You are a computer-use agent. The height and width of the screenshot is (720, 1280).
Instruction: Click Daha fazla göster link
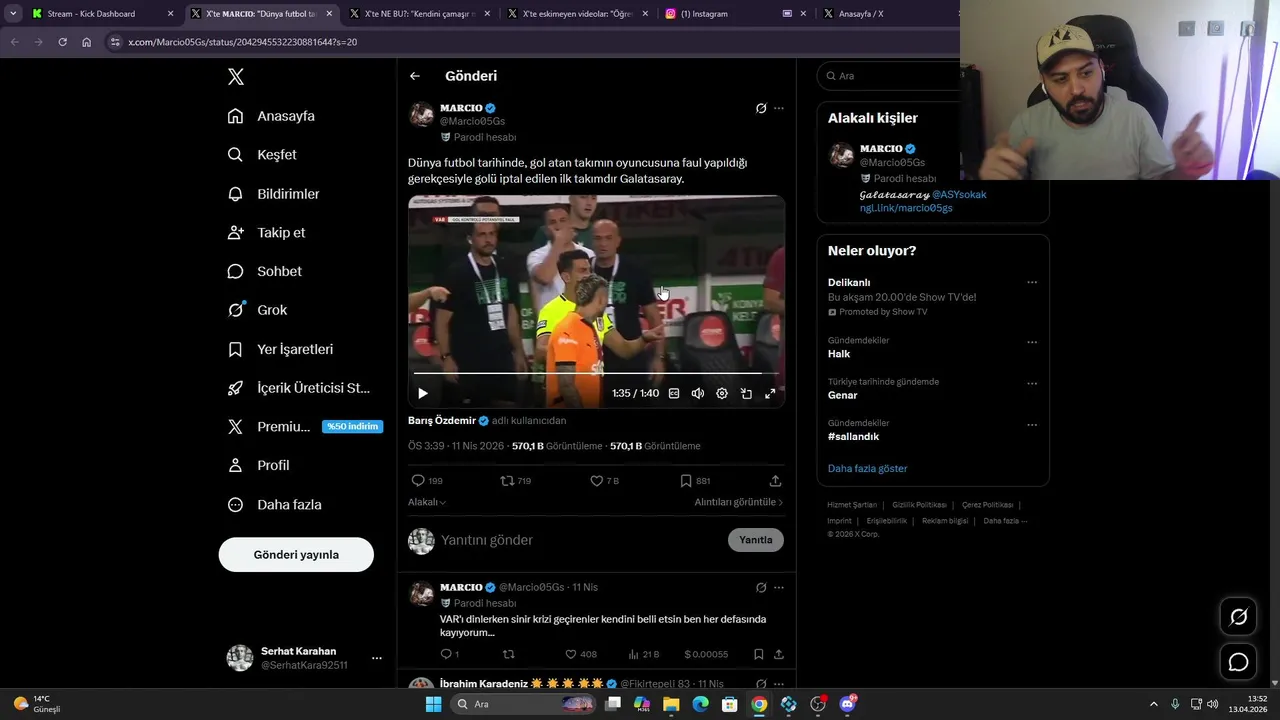[868, 469]
